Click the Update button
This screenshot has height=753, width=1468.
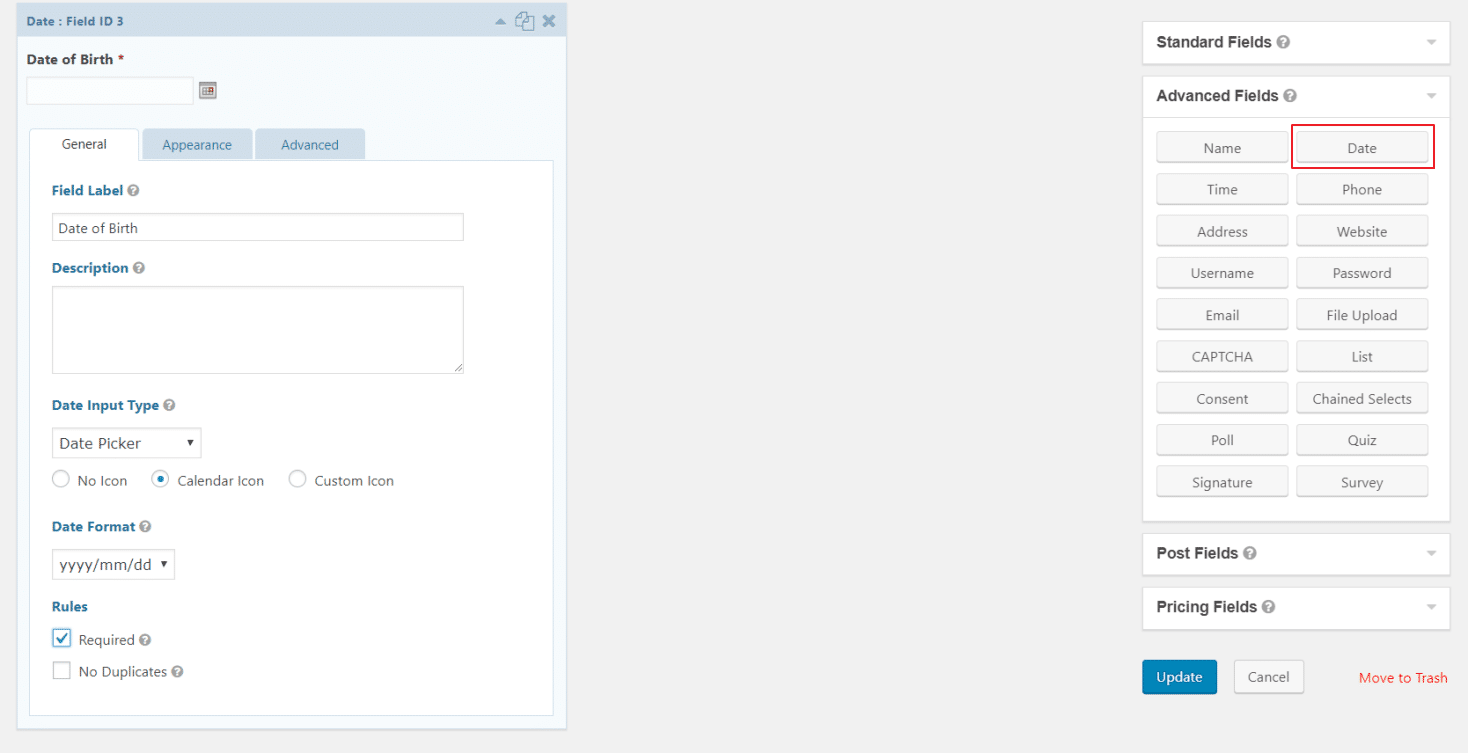pyautogui.click(x=1179, y=677)
